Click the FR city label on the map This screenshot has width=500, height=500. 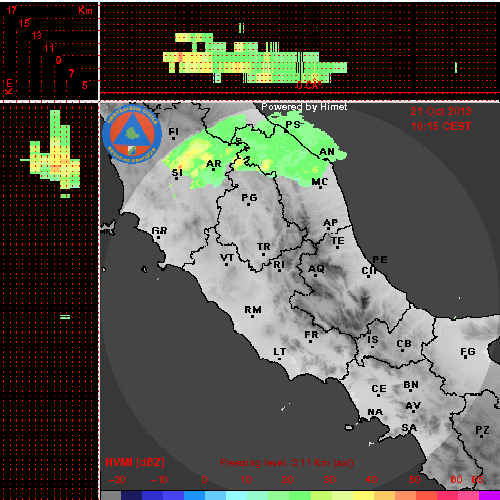tap(311, 335)
